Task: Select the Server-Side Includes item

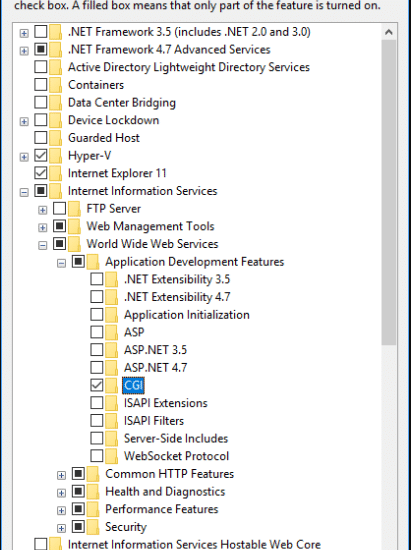Action: [x=176, y=438]
